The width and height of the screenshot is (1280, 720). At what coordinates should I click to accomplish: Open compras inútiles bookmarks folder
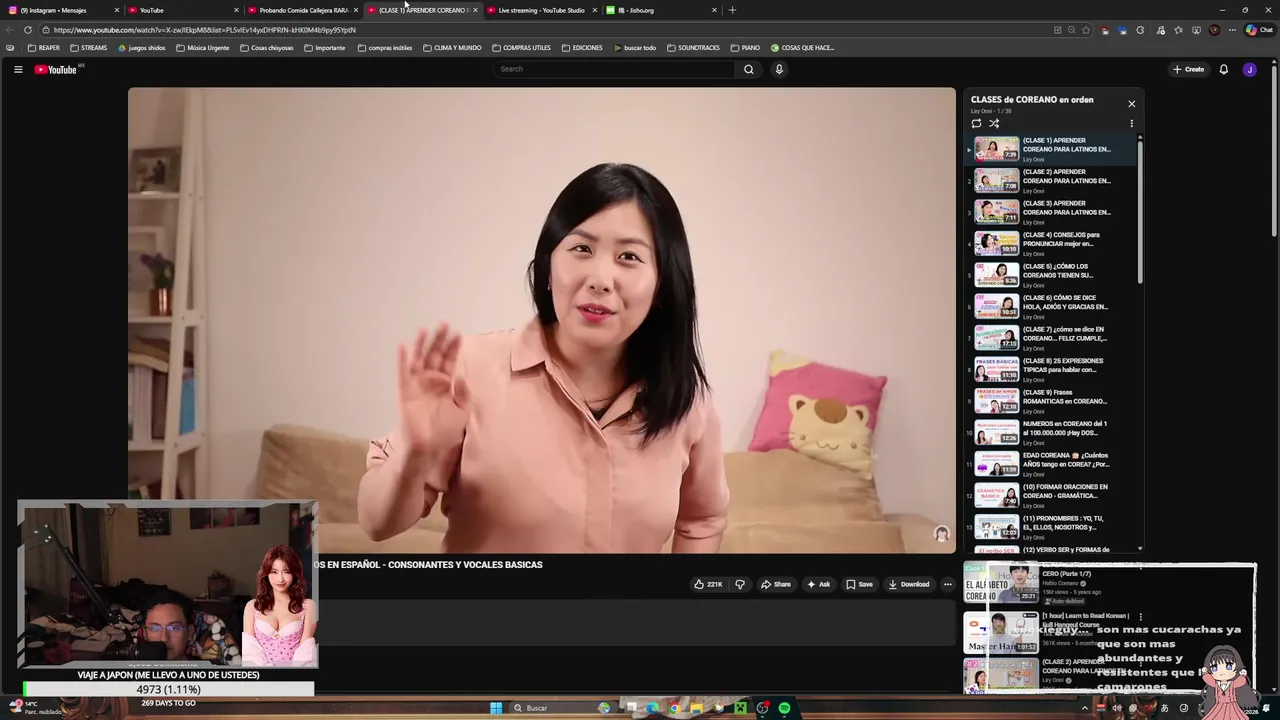(x=384, y=48)
